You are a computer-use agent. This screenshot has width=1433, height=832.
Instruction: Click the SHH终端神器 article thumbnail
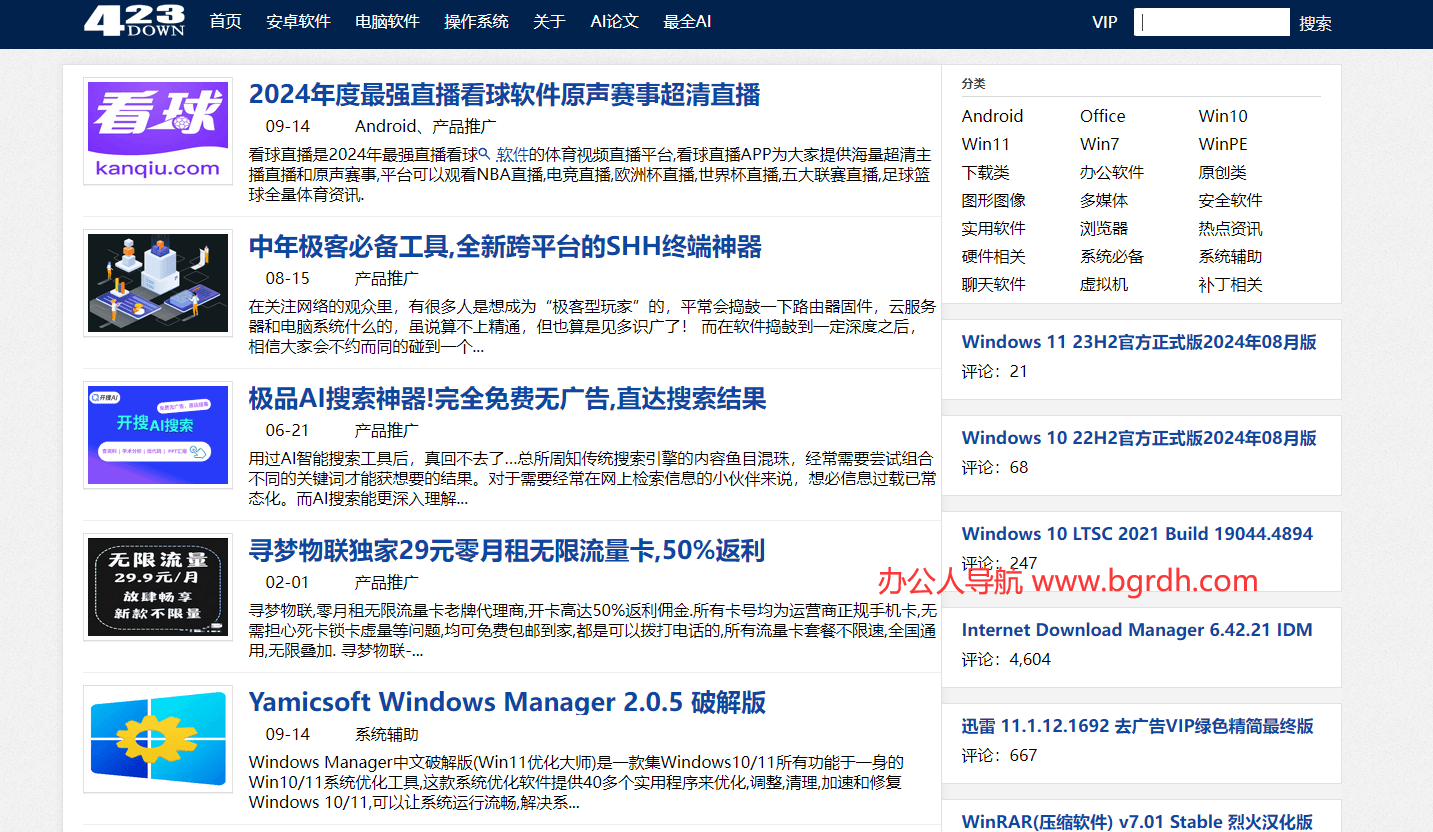point(156,283)
